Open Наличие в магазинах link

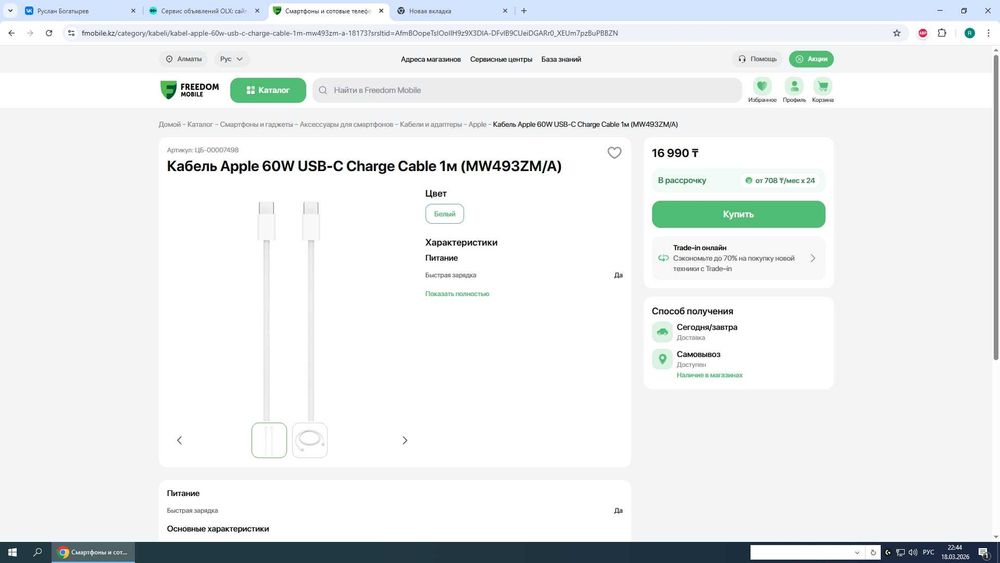709,375
